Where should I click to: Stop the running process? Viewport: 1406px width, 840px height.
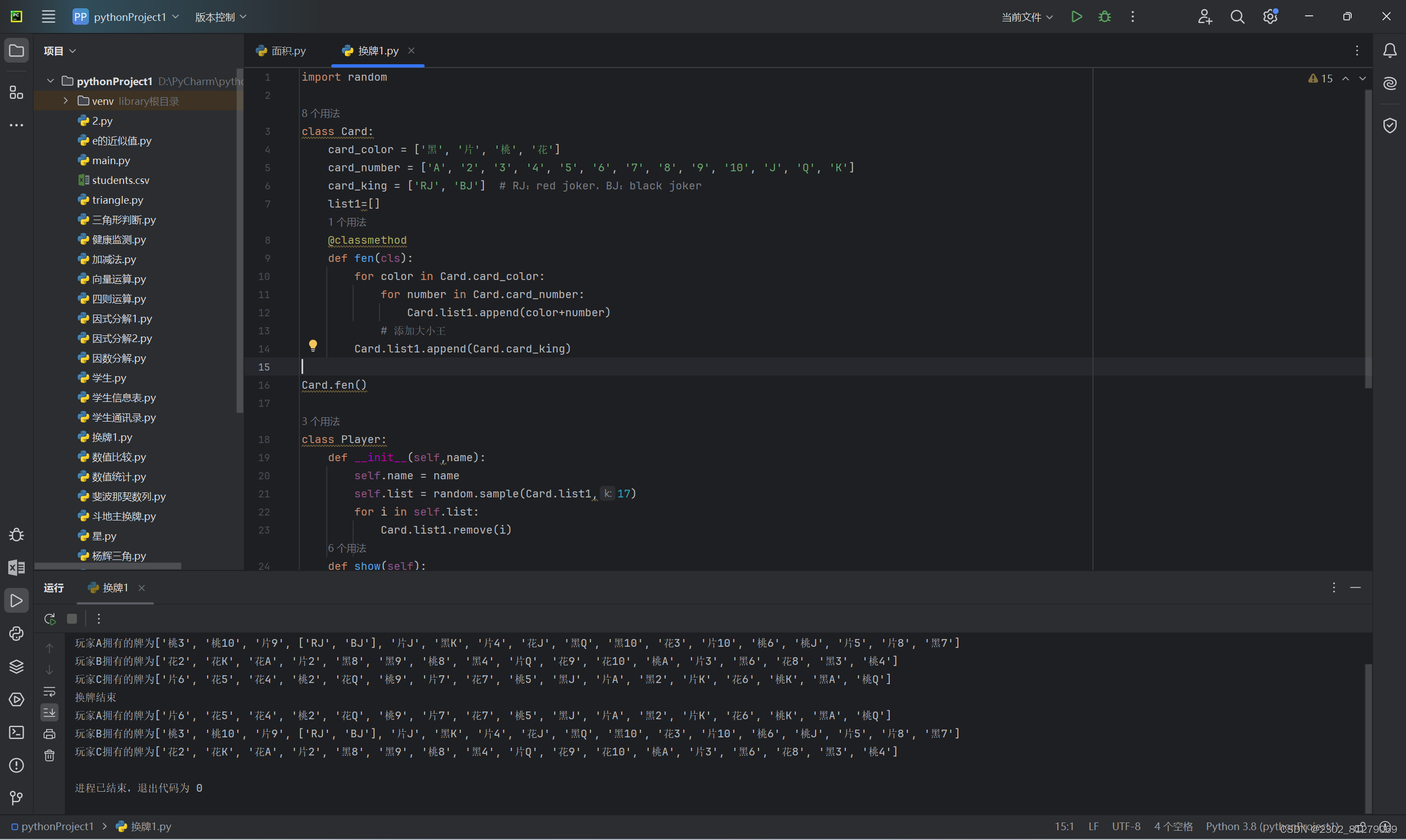[x=72, y=619]
